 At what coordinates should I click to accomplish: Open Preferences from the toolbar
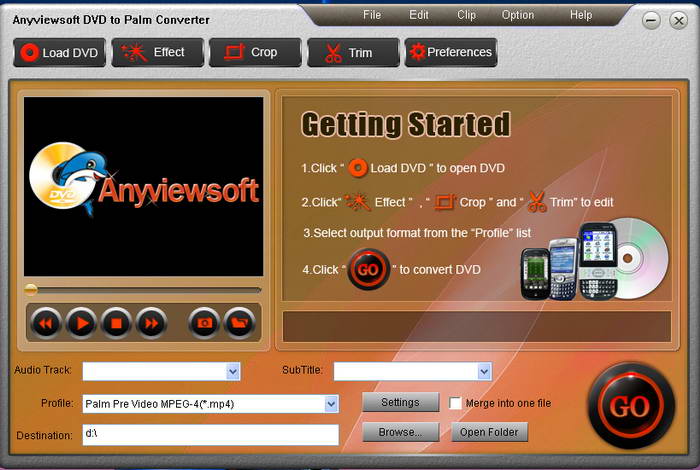451,53
